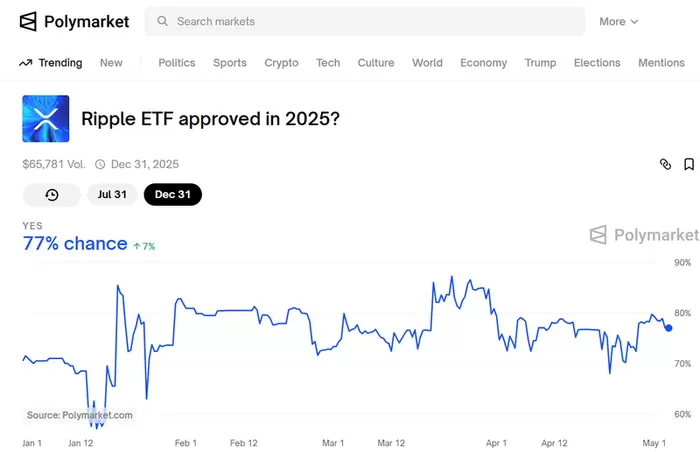700x452 pixels.
Task: Select the Dec 31 date option
Action: tap(172, 194)
